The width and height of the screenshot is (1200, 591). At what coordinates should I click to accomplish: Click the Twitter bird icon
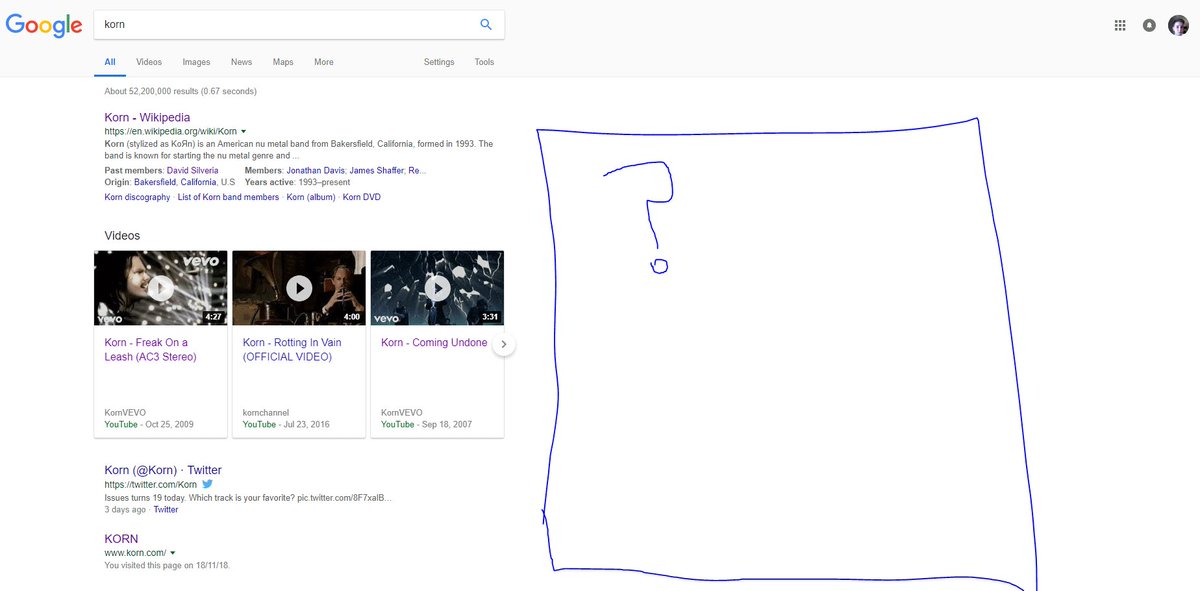click(208, 484)
